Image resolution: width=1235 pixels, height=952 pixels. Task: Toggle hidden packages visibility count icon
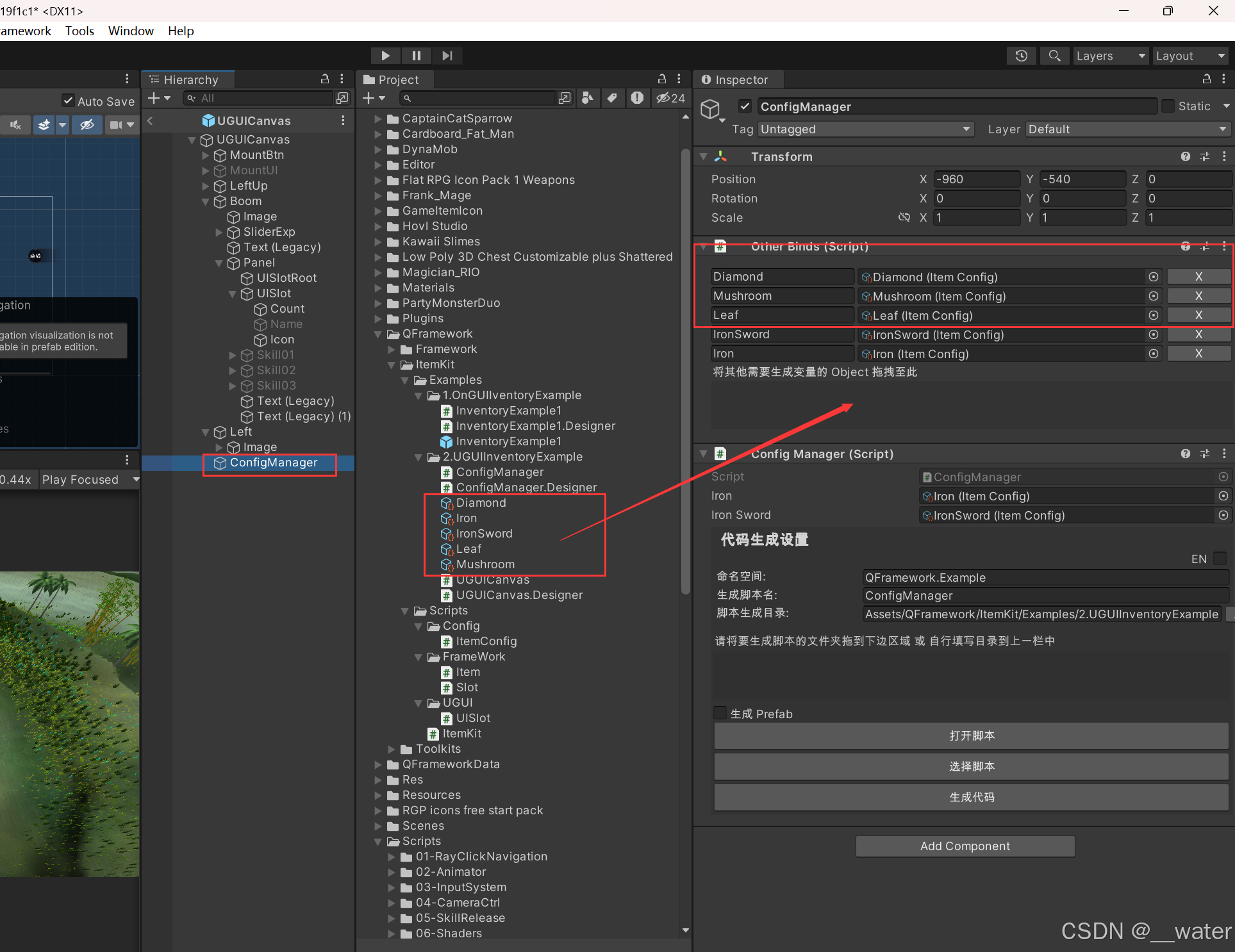click(670, 98)
